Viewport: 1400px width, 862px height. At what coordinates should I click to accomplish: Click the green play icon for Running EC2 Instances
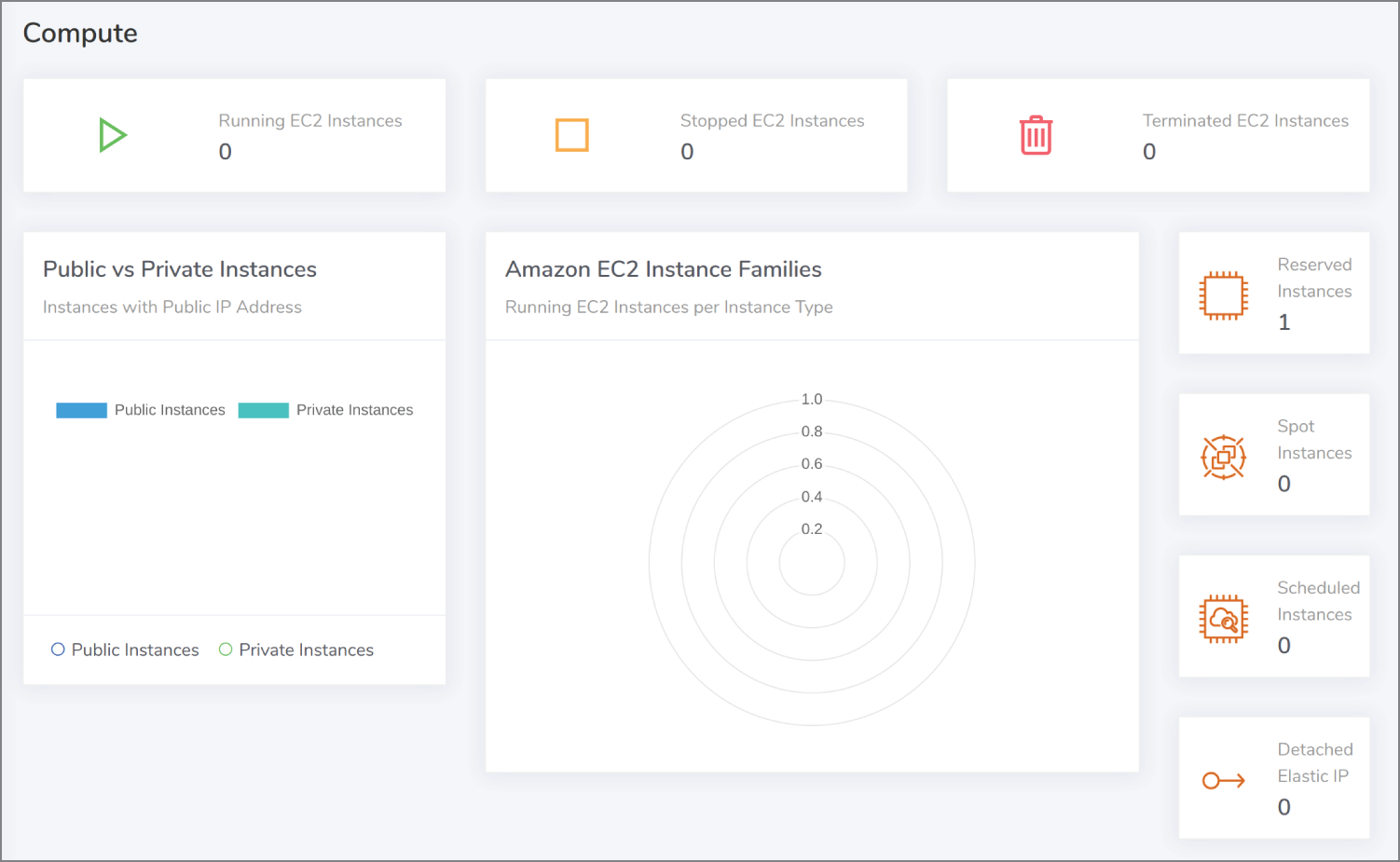click(113, 135)
